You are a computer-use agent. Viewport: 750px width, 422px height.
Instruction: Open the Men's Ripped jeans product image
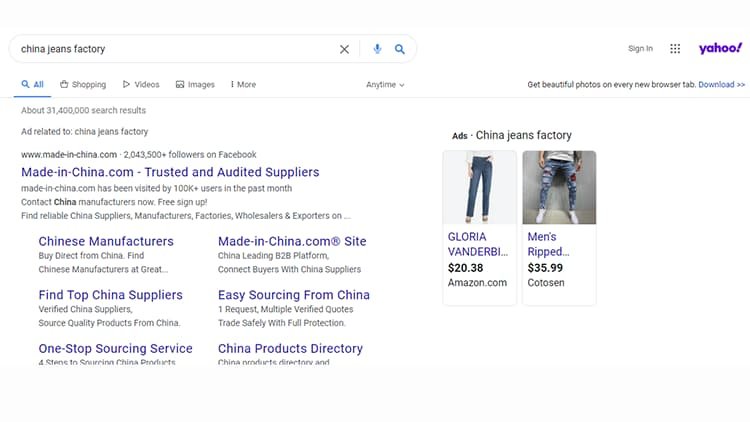coord(559,188)
